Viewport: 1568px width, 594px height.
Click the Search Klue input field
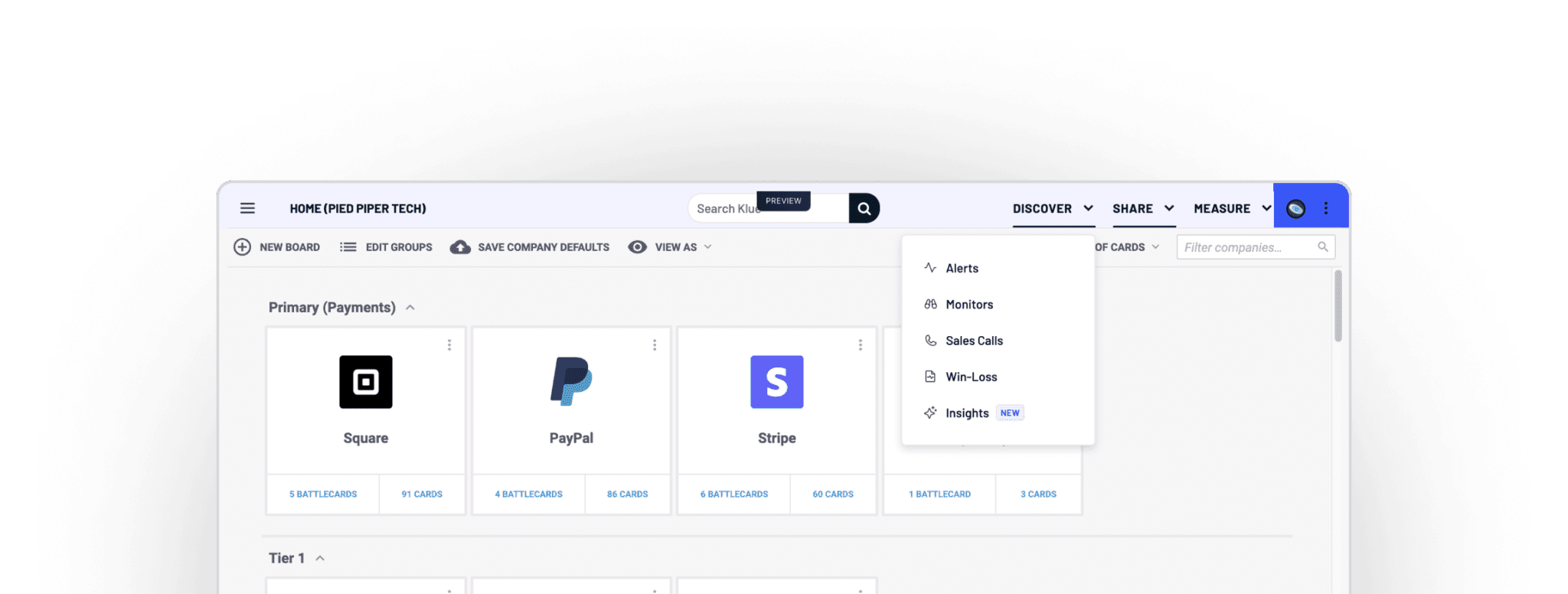769,208
